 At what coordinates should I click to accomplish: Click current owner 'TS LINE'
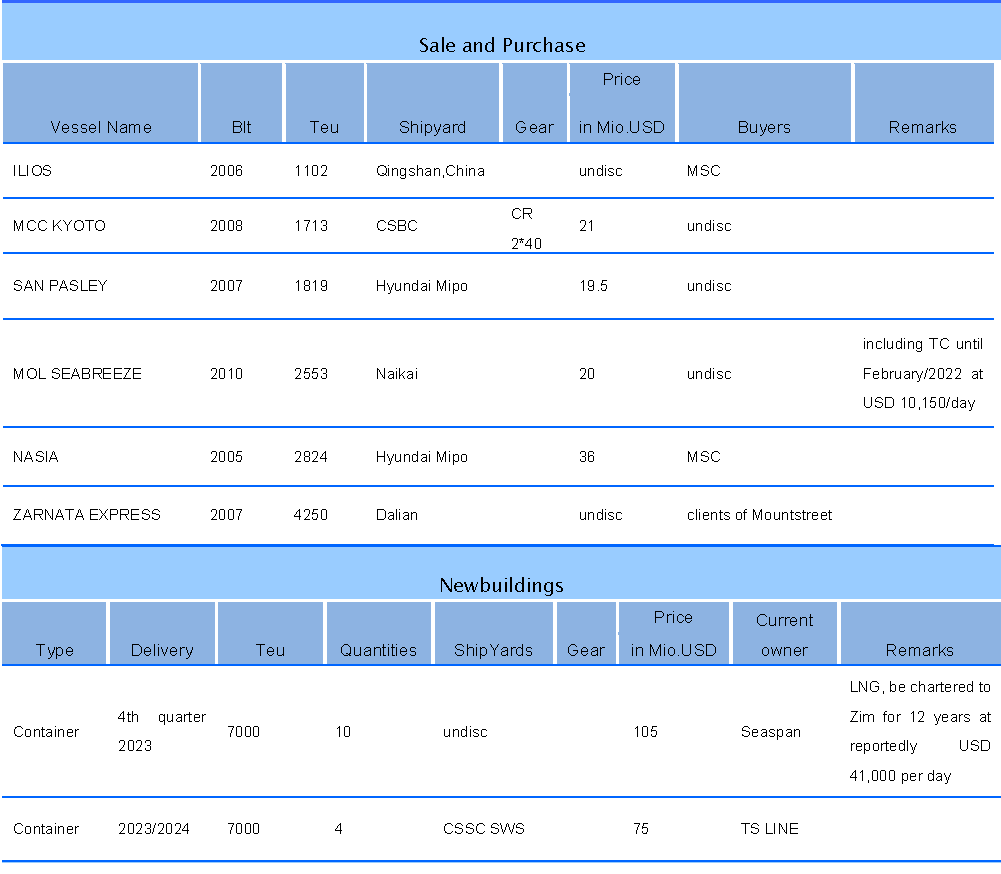click(x=769, y=829)
